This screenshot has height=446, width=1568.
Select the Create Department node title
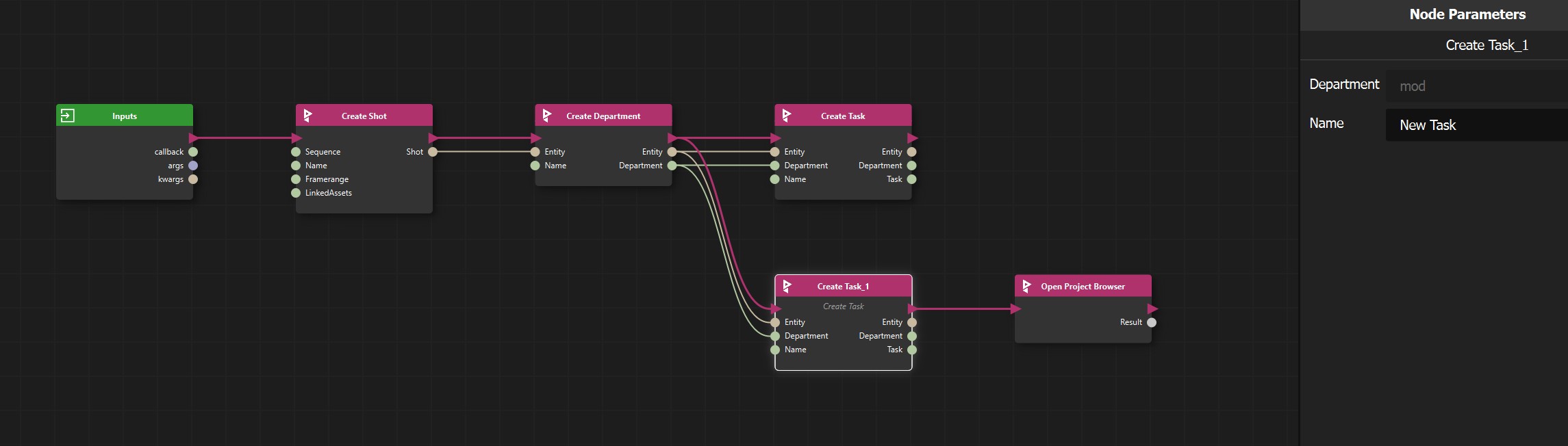(x=603, y=116)
